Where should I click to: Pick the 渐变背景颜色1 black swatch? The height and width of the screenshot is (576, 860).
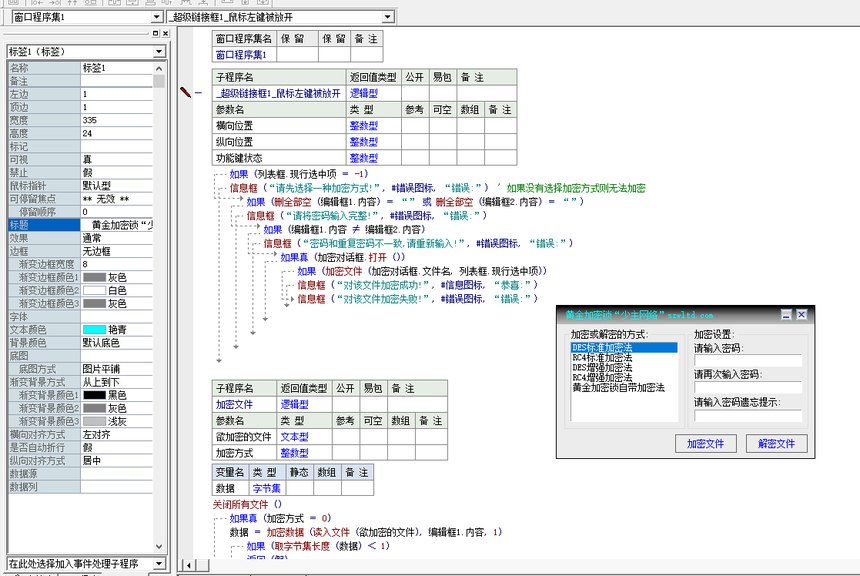point(94,395)
